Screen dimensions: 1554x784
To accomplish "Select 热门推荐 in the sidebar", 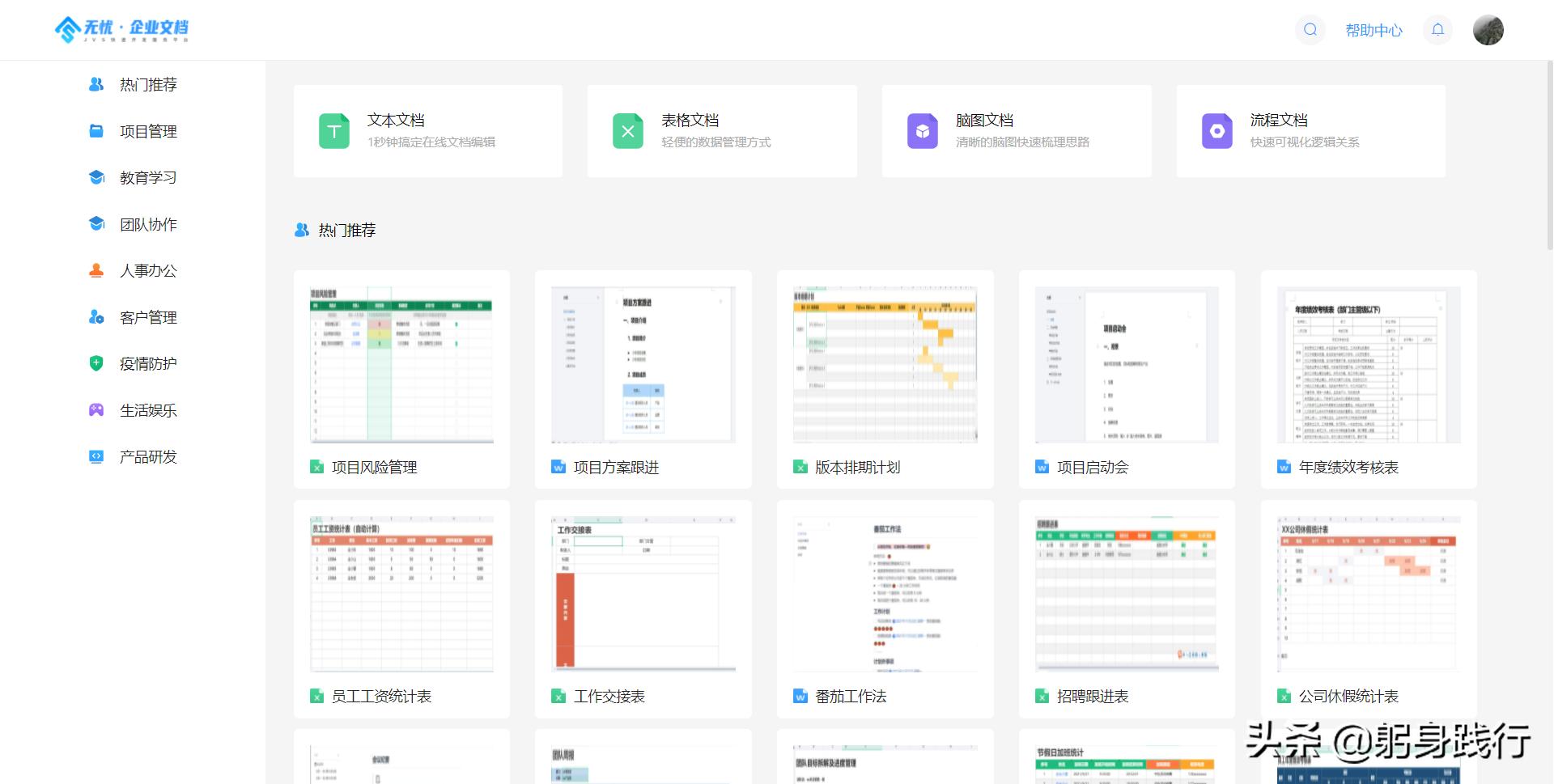I will (x=148, y=84).
